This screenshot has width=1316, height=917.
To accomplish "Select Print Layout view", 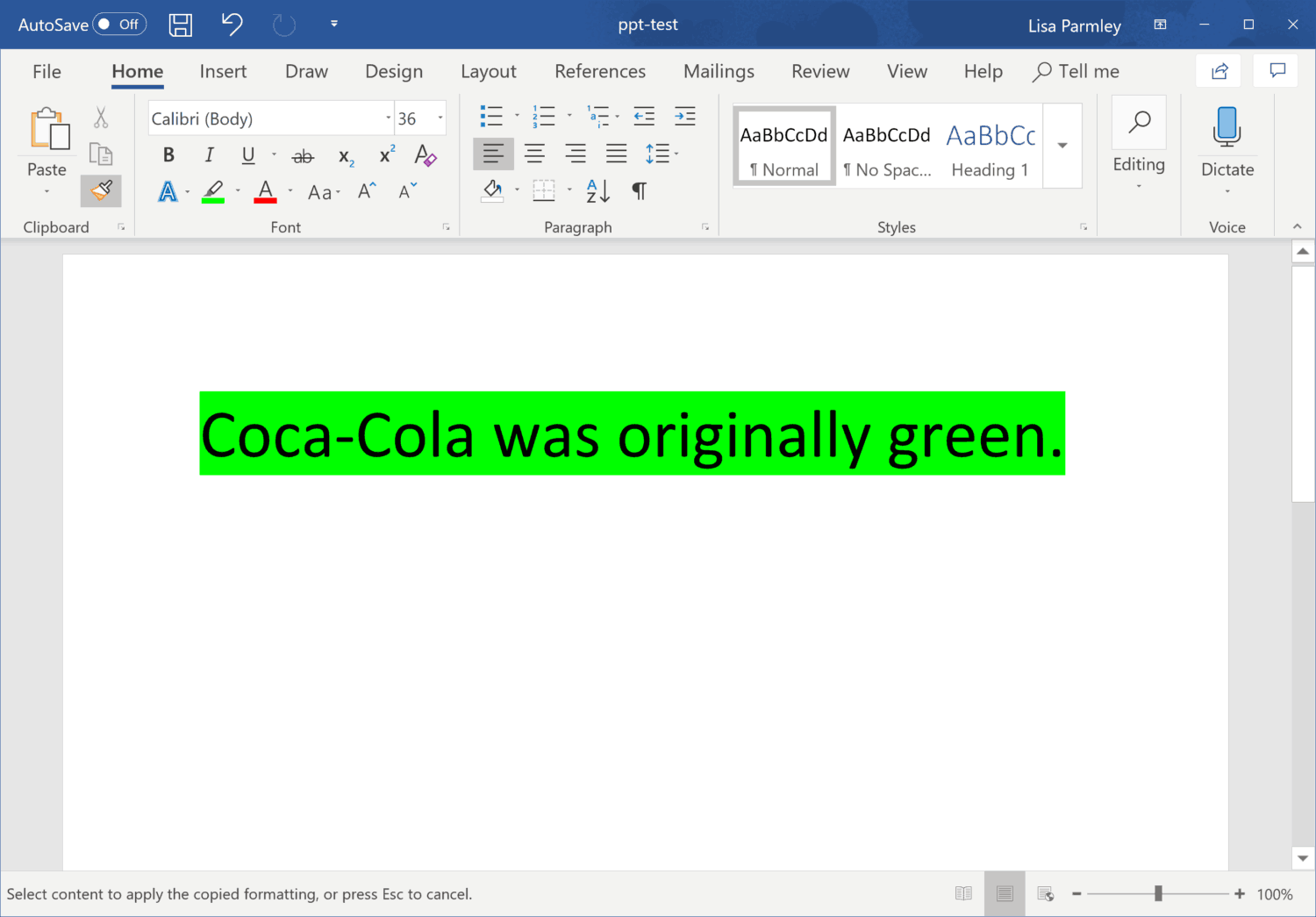I will [1005, 893].
